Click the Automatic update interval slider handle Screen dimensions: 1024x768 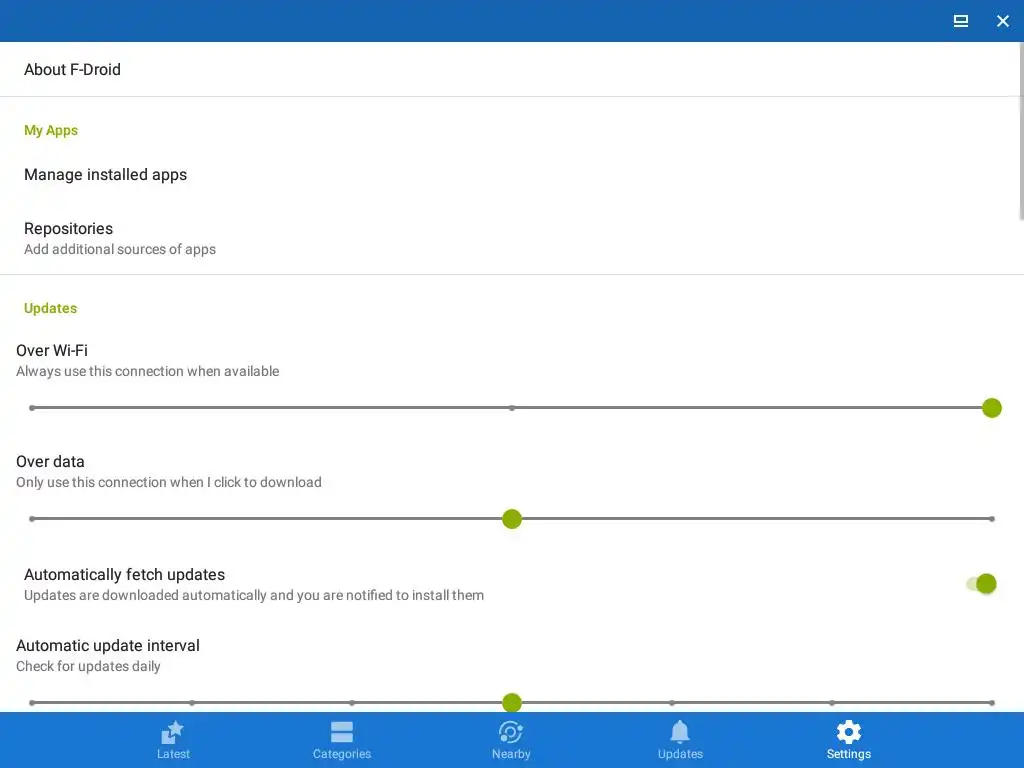pos(512,703)
